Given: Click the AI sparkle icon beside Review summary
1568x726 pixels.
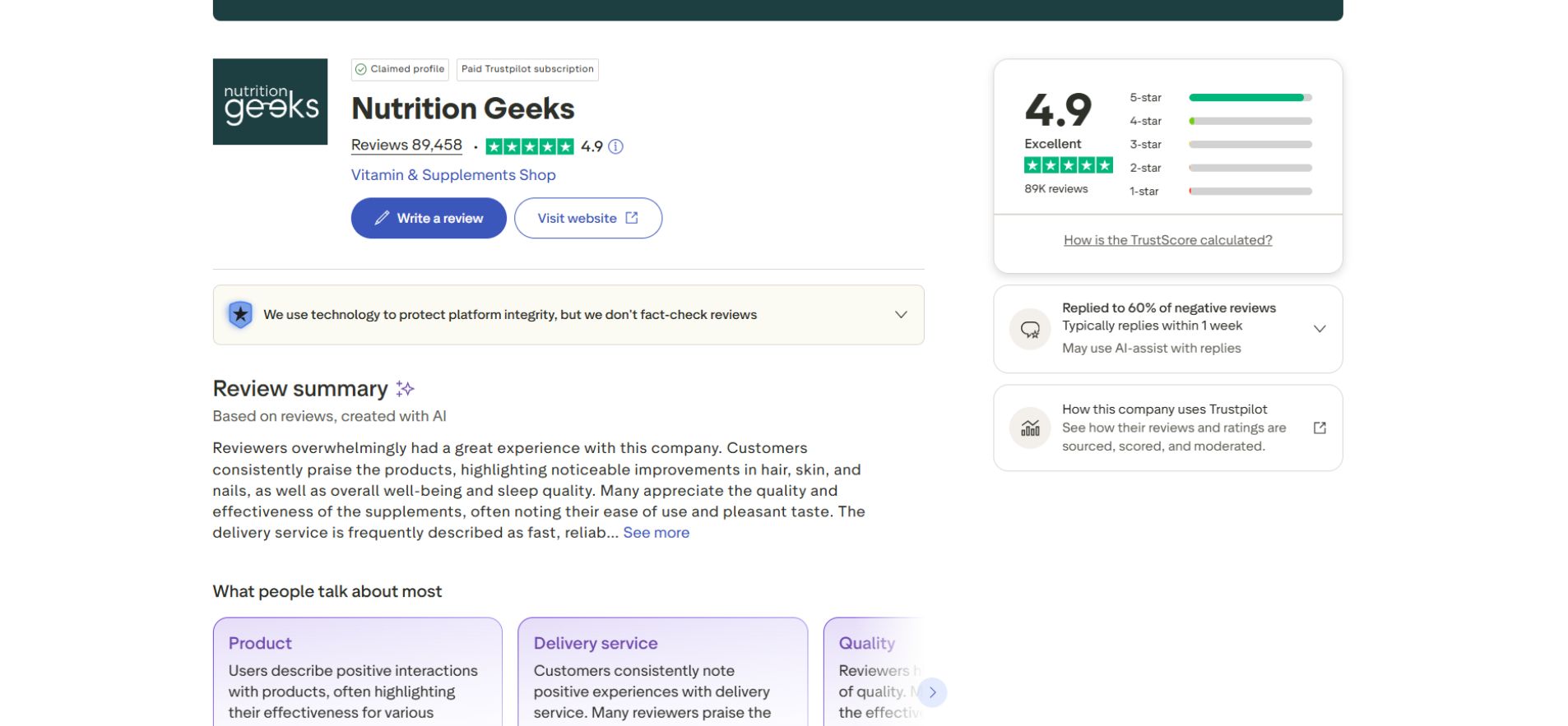Looking at the screenshot, I should pos(405,388).
